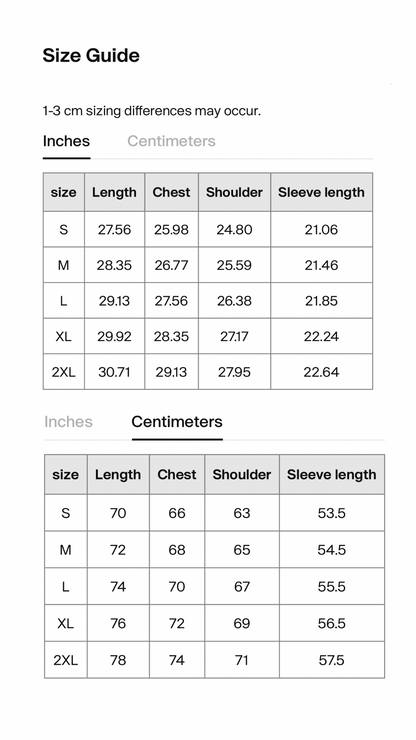This screenshot has height=740, width=416.
Task: Click the 27.56 length value for size S
Action: (x=114, y=229)
